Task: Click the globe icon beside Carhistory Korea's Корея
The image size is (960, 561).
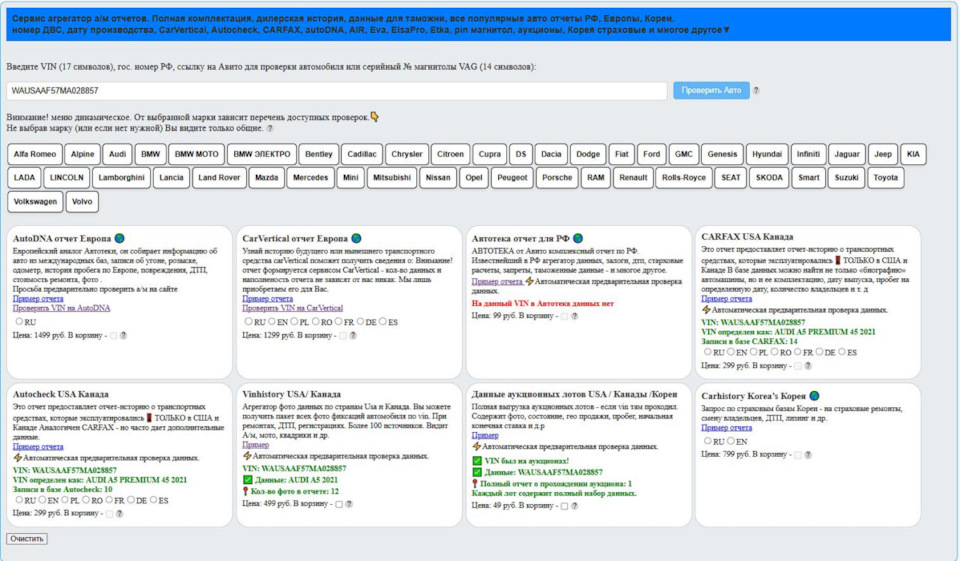Action: pos(814,396)
